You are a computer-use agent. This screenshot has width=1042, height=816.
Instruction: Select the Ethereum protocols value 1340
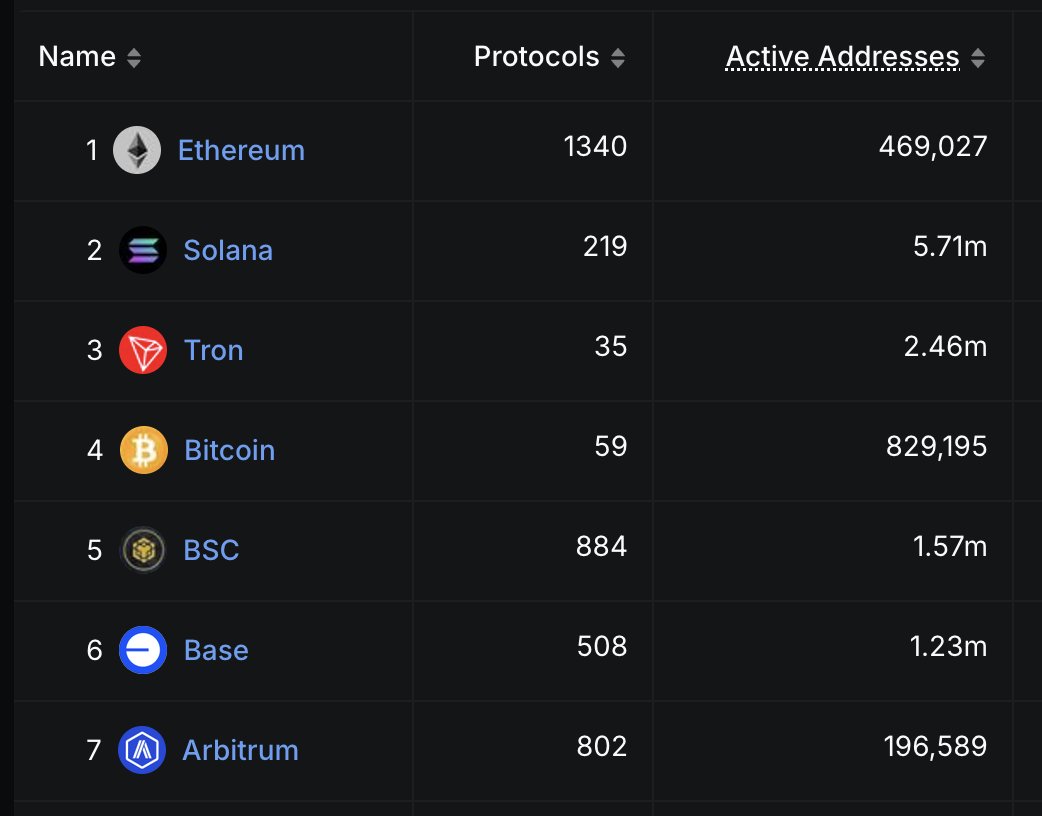[595, 146]
